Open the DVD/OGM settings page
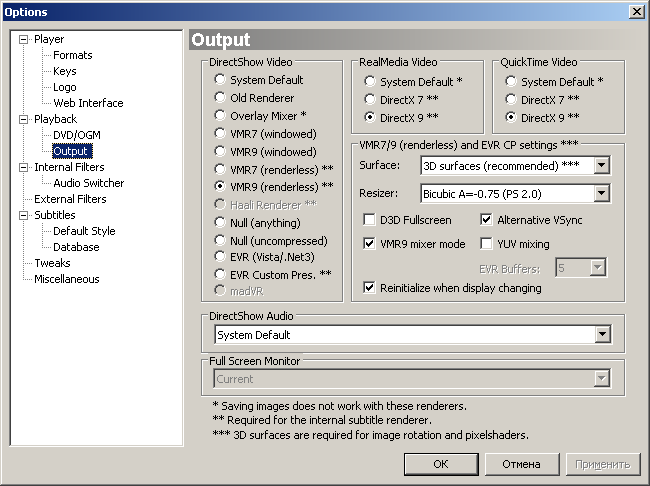The image size is (650, 486). (76, 135)
